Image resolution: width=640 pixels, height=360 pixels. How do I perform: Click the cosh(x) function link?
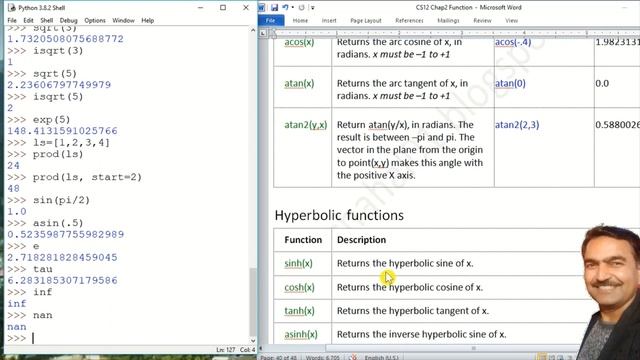300,287
